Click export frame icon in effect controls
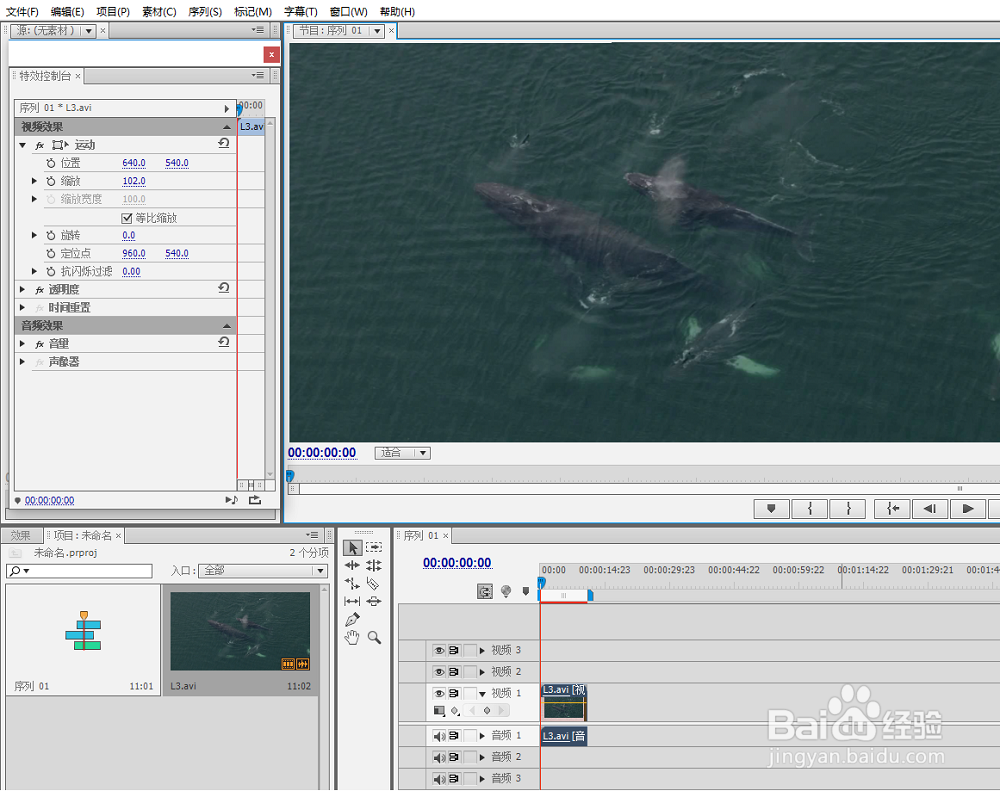 [x=255, y=500]
